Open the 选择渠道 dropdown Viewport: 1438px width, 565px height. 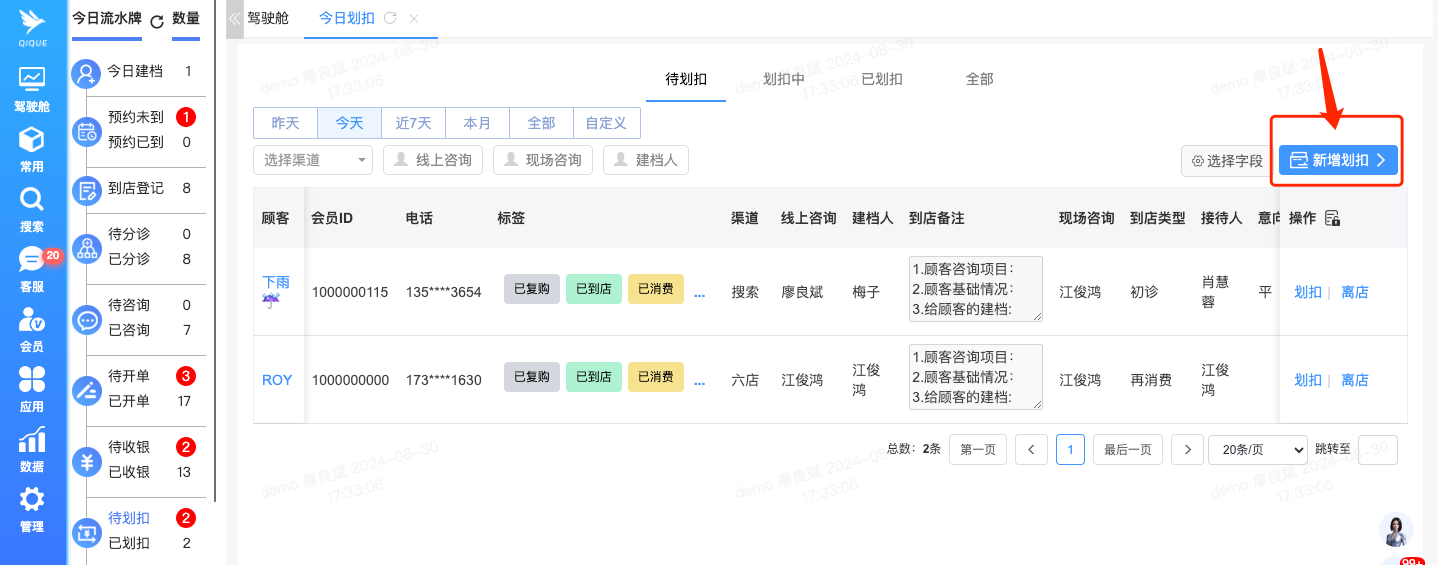pyautogui.click(x=313, y=160)
